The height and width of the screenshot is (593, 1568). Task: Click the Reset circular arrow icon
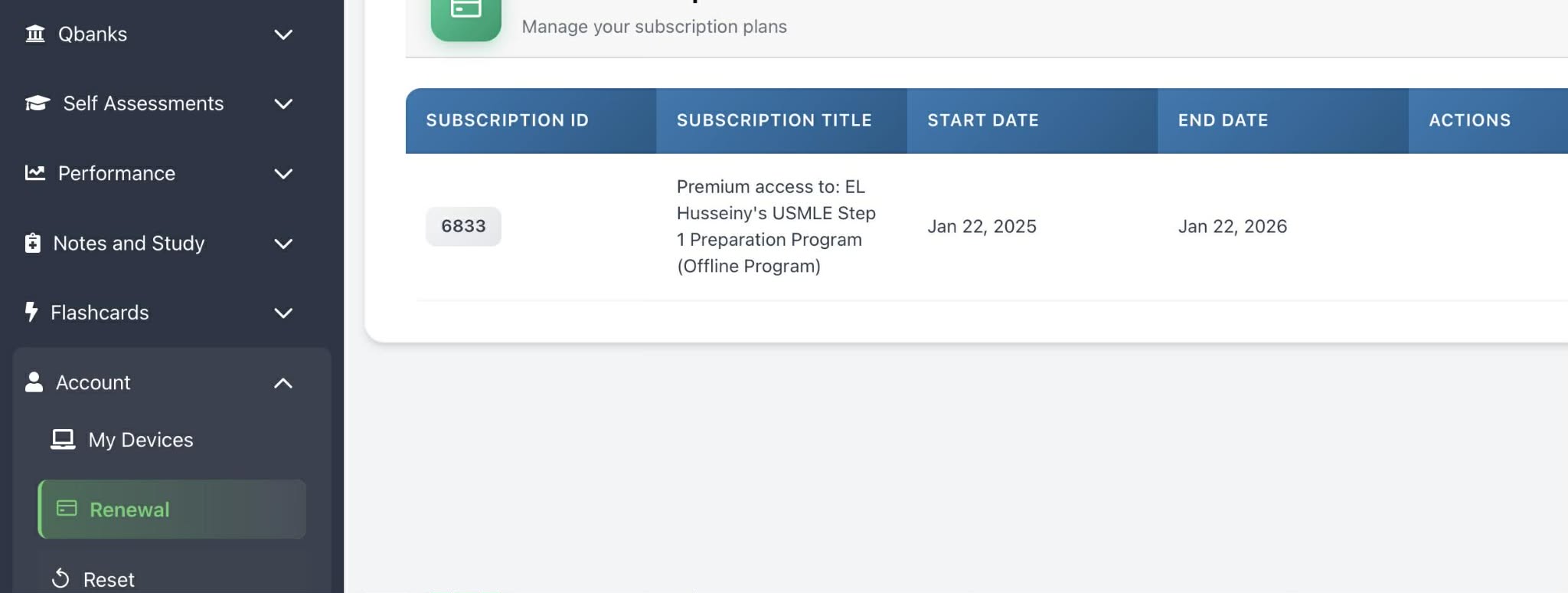click(60, 578)
